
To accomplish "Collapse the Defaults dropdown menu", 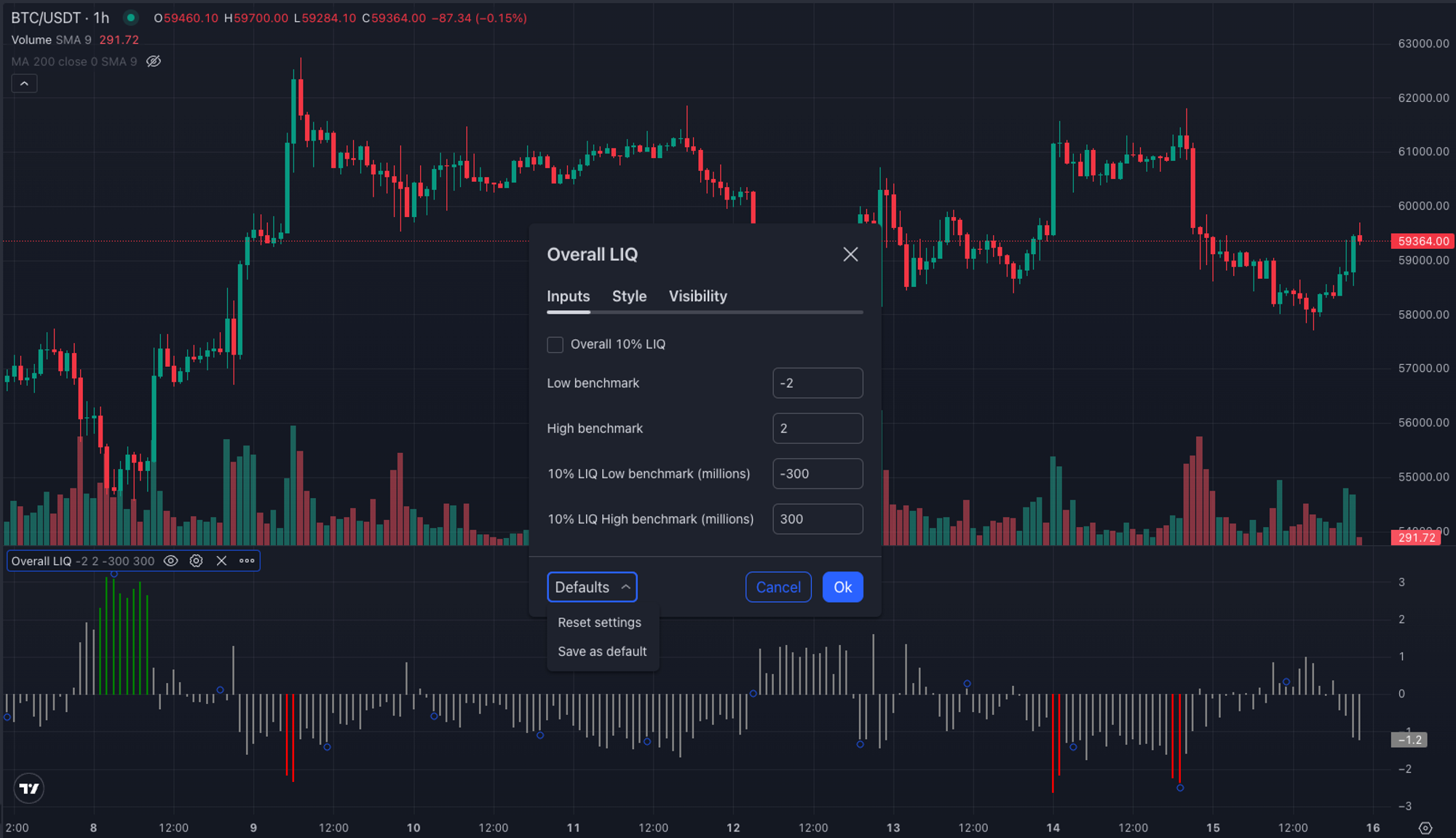I will [x=591, y=587].
